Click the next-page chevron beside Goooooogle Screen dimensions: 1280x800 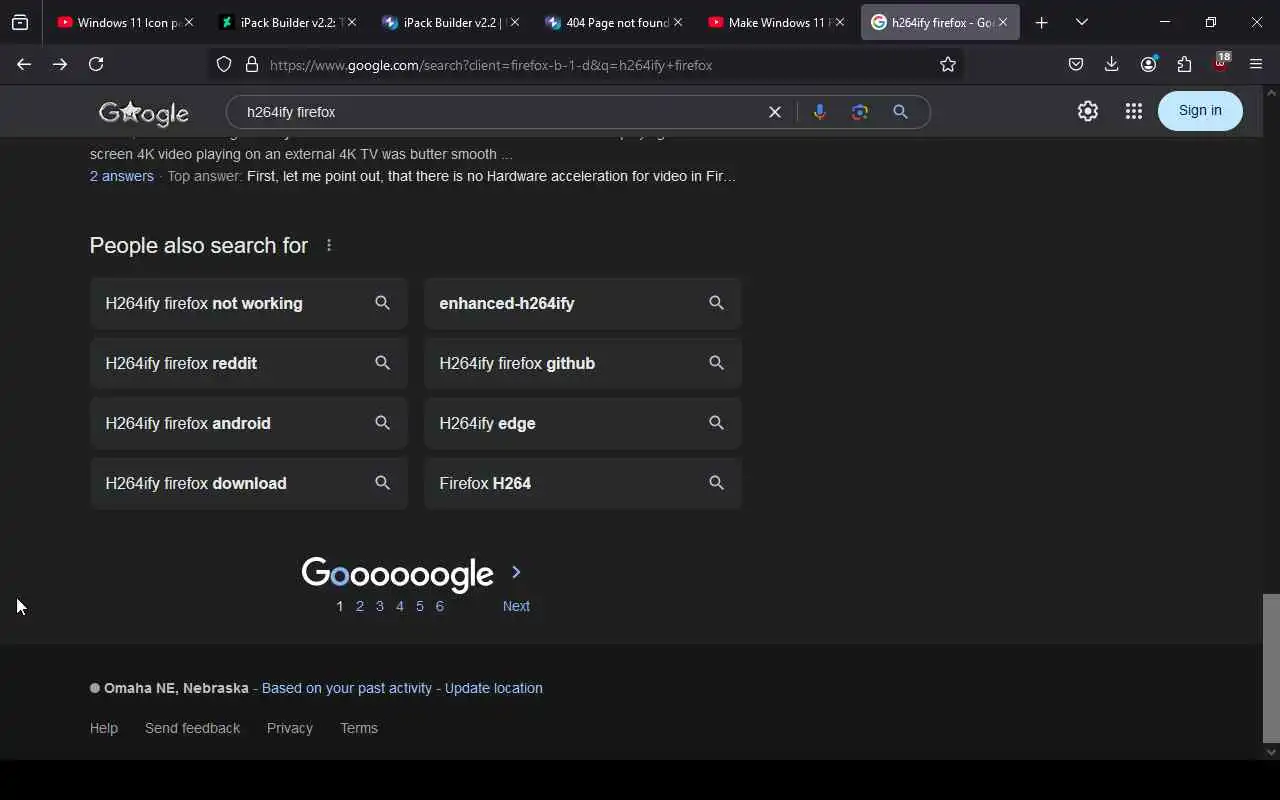516,572
